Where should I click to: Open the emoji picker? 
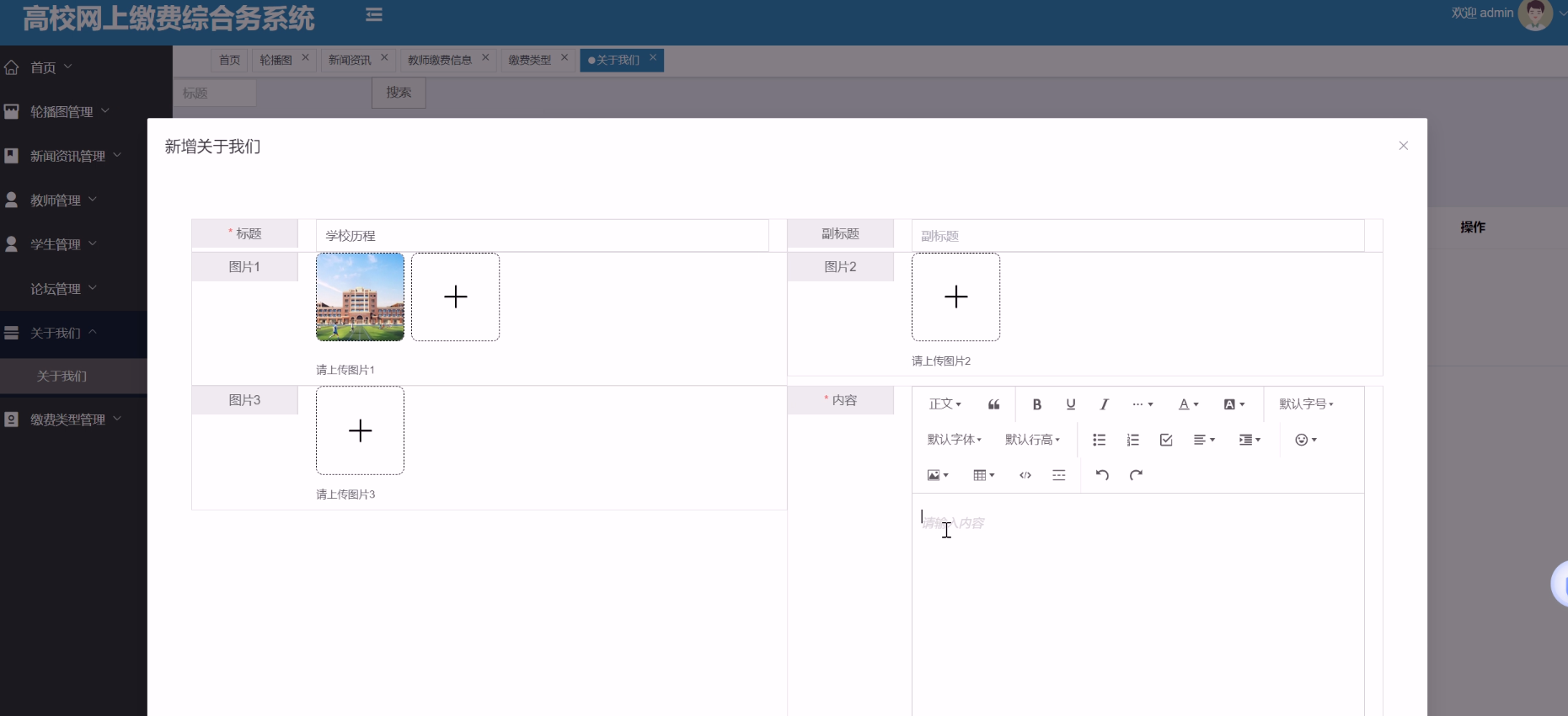click(x=1305, y=440)
